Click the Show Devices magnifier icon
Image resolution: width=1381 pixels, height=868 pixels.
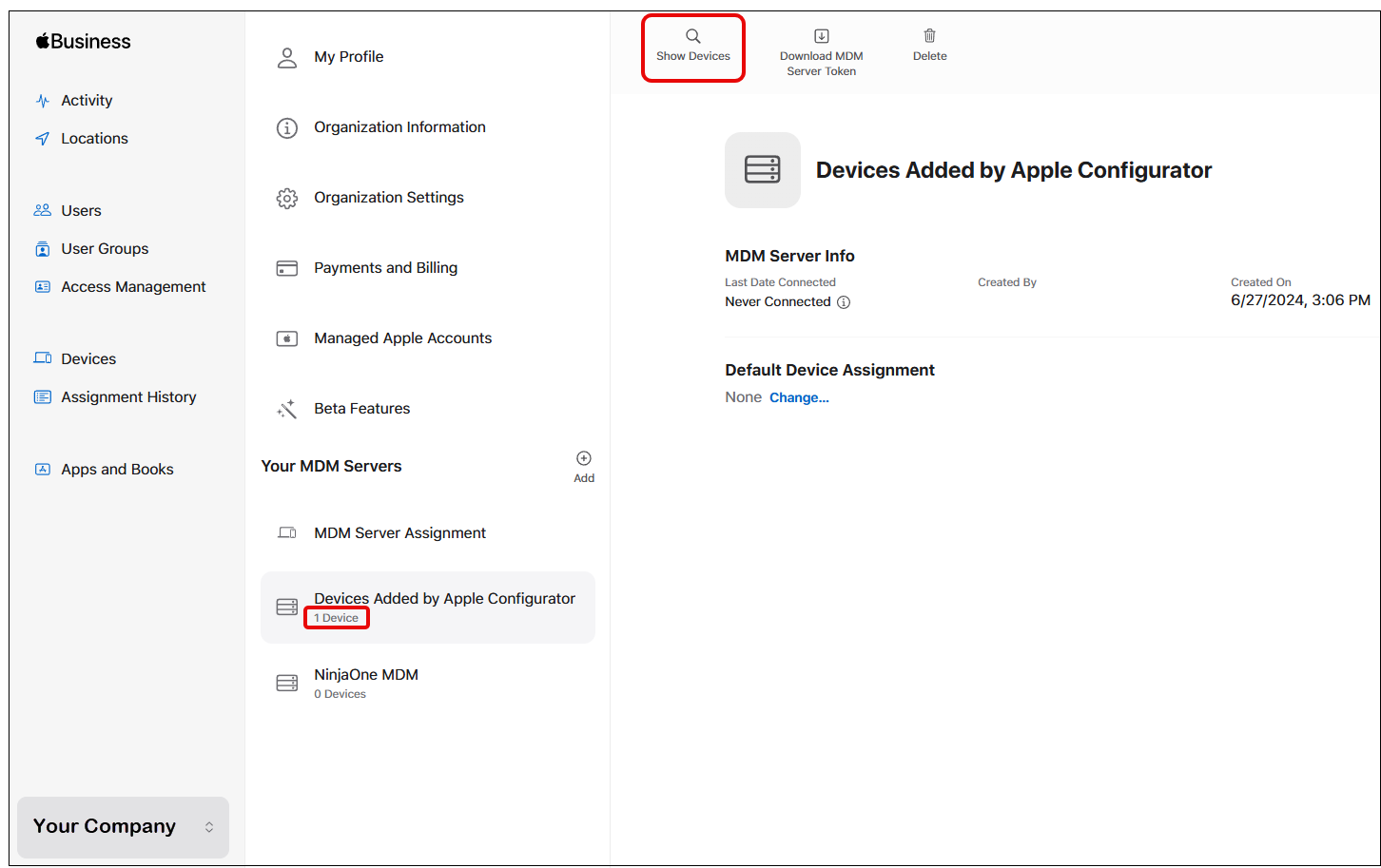pos(692,35)
